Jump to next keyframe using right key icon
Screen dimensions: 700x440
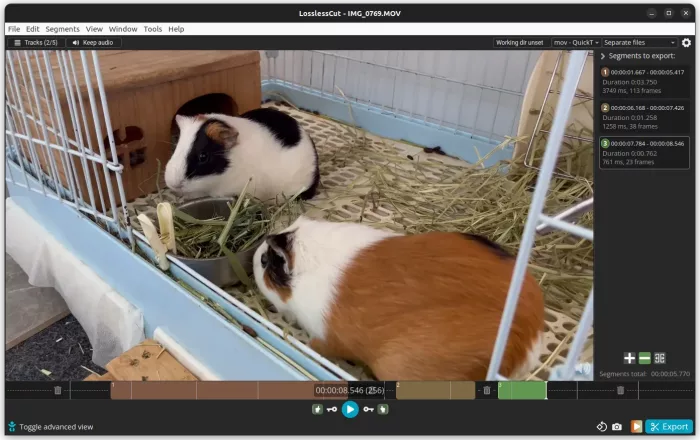pyautogui.click(x=368, y=409)
